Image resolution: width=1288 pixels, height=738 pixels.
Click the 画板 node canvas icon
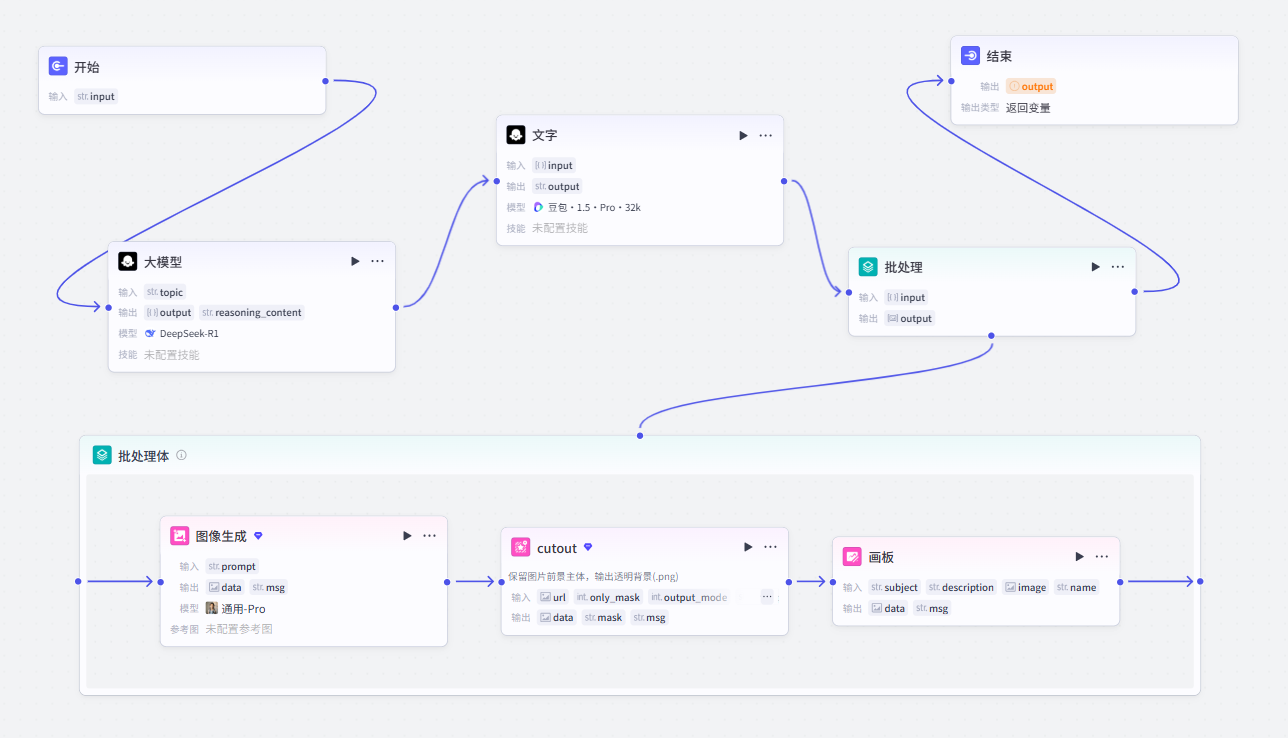(x=852, y=557)
